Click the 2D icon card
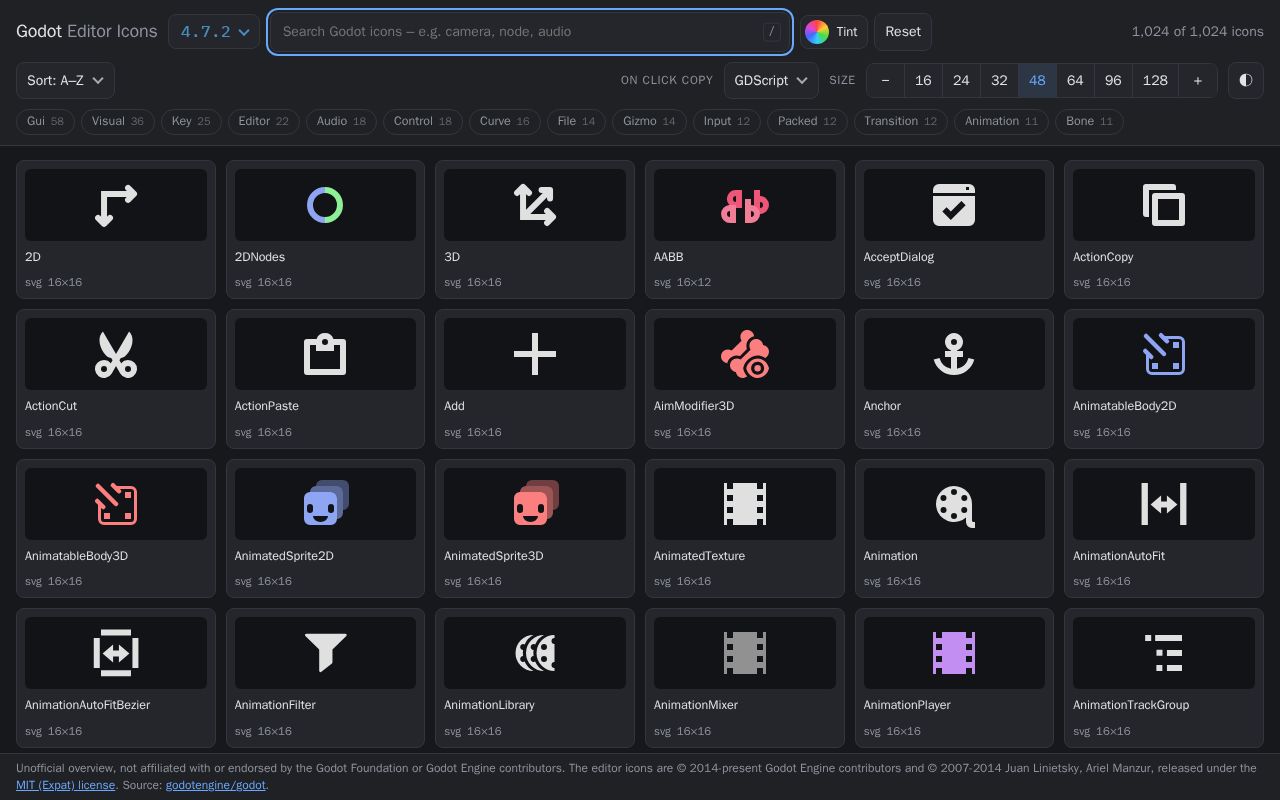The height and width of the screenshot is (800, 1280). pyautogui.click(x=116, y=229)
